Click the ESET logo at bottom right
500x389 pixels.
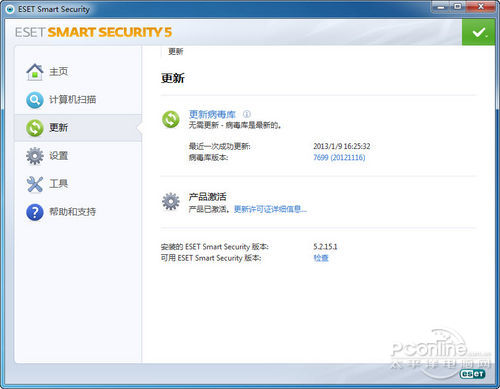(x=472, y=374)
